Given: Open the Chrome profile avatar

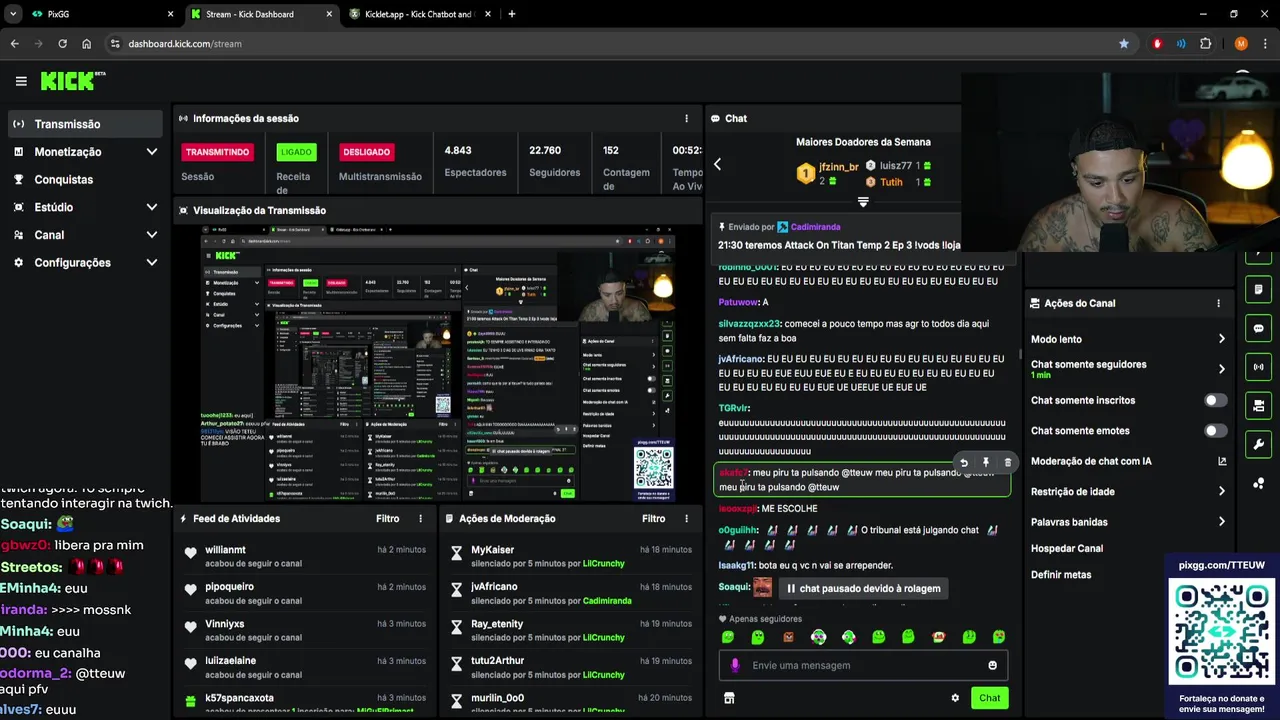Looking at the screenshot, I should (1241, 44).
